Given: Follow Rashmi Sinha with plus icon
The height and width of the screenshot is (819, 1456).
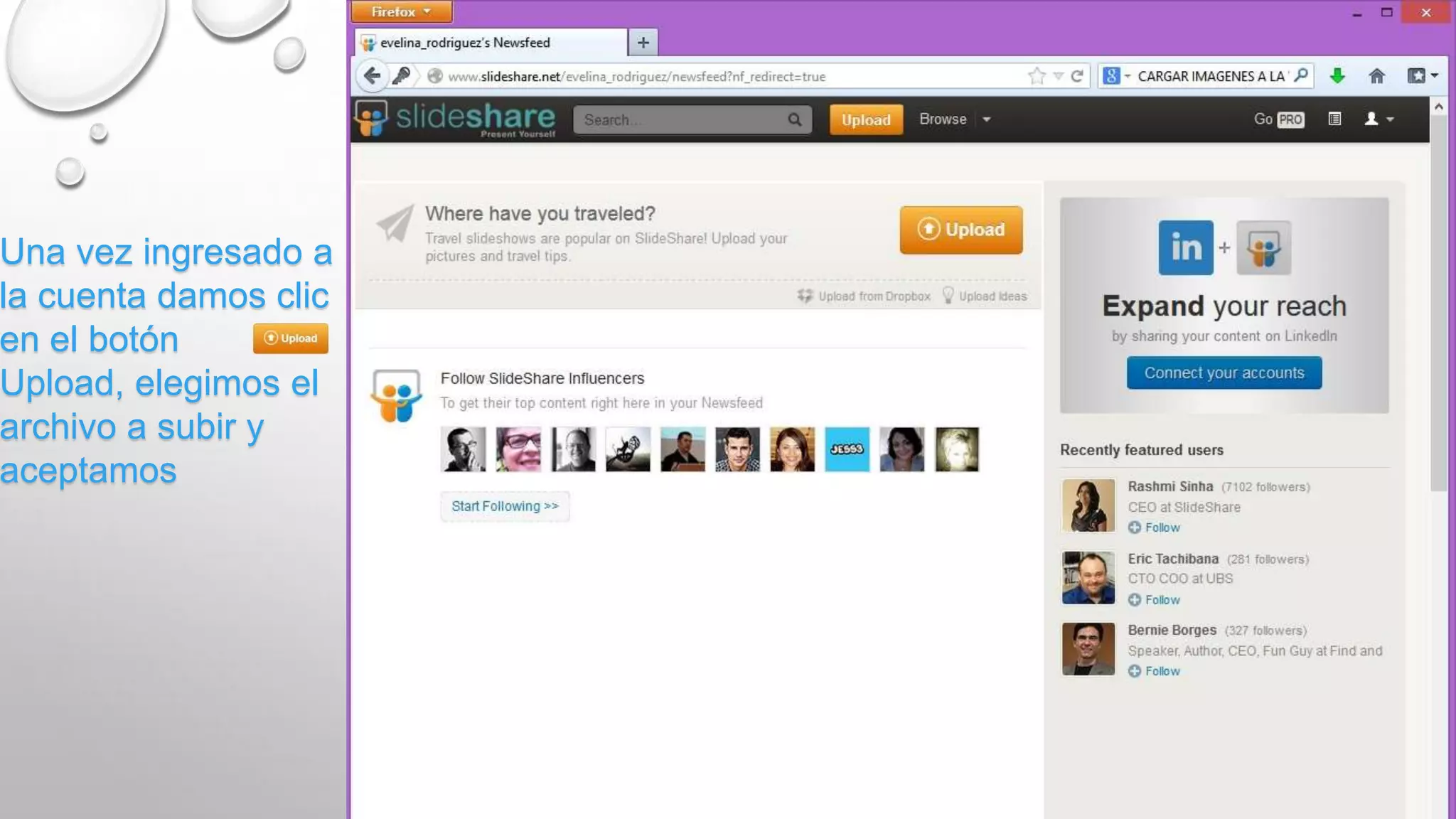Looking at the screenshot, I should click(x=1135, y=528).
